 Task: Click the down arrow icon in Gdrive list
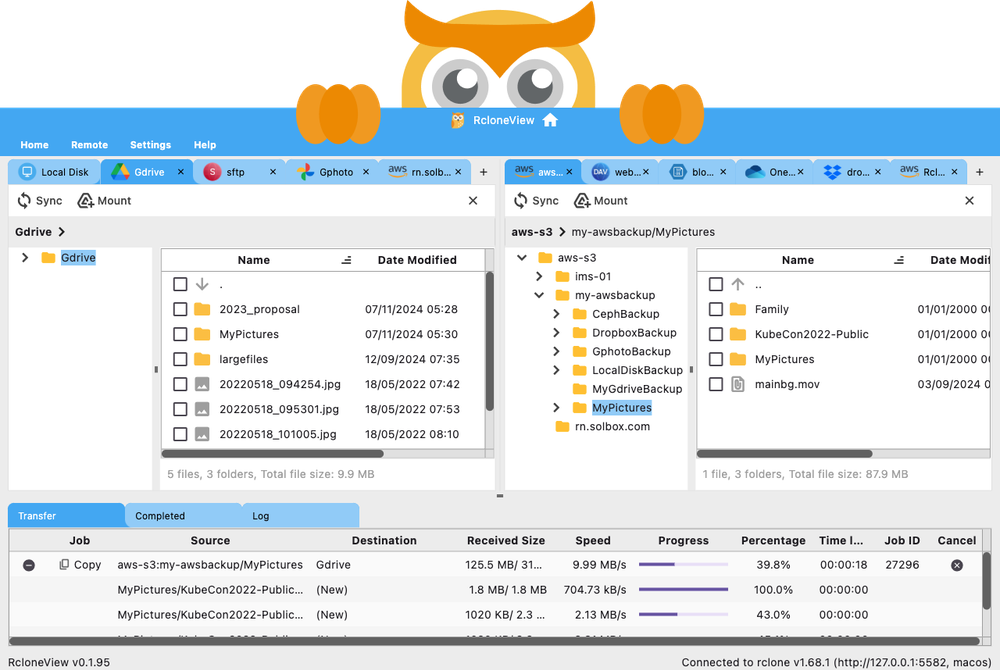click(202, 284)
